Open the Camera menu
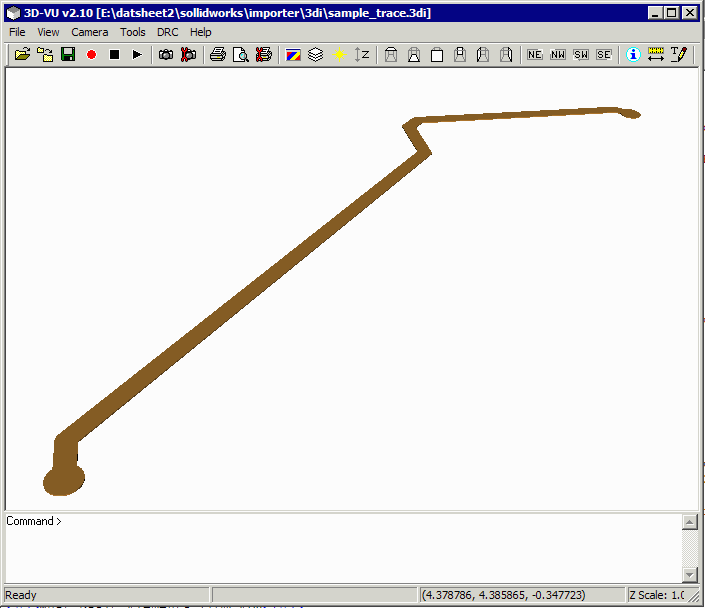705x608 pixels. pos(90,32)
